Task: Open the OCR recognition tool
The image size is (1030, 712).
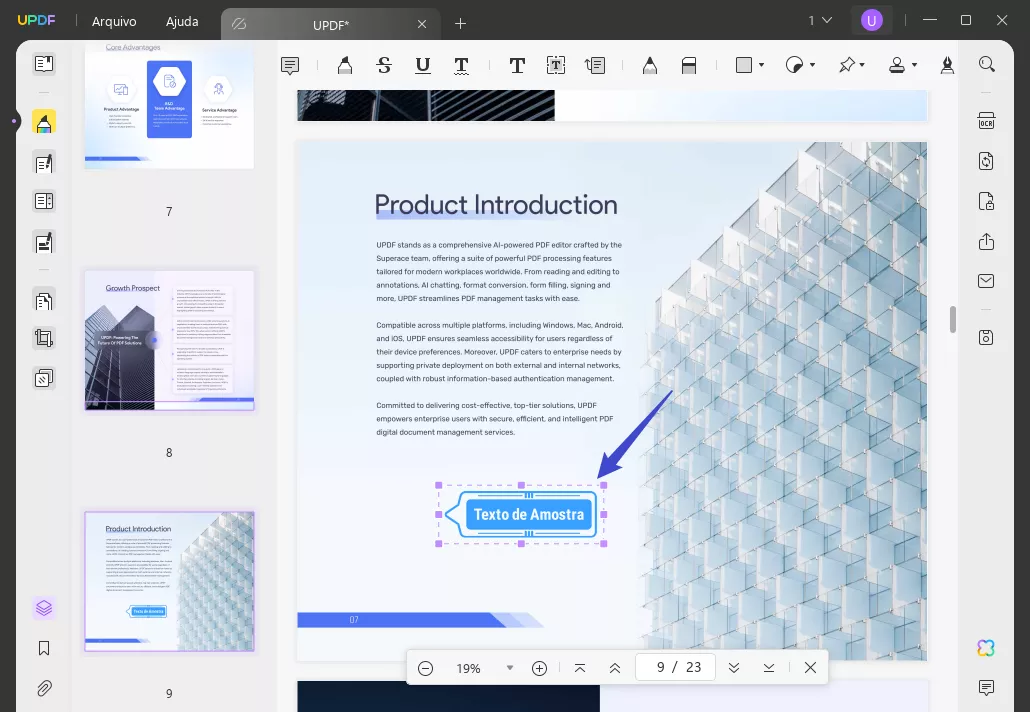Action: pyautogui.click(x=986, y=121)
